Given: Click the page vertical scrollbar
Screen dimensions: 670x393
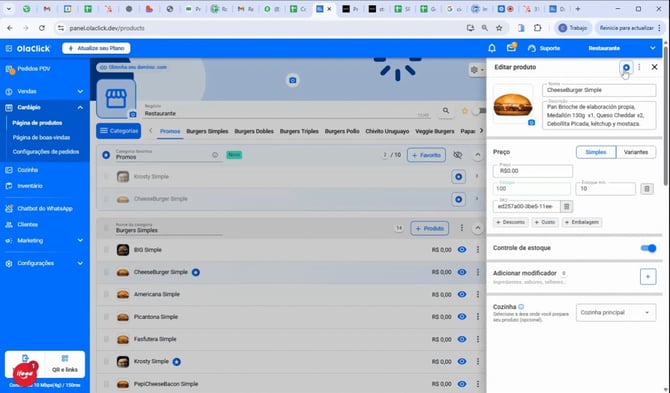Looking at the screenshot, I should point(666,115).
